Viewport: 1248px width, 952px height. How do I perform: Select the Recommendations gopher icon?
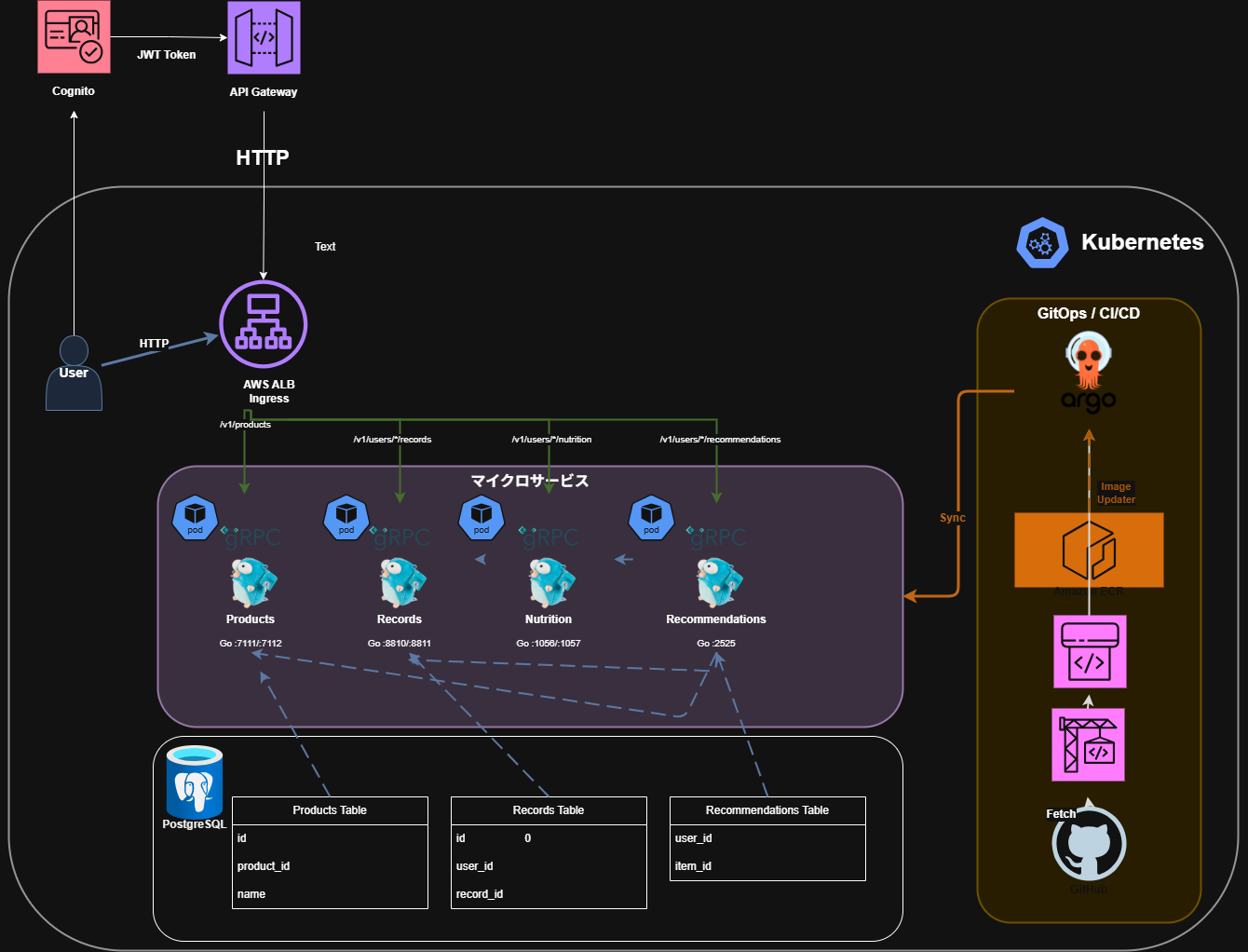tap(716, 582)
